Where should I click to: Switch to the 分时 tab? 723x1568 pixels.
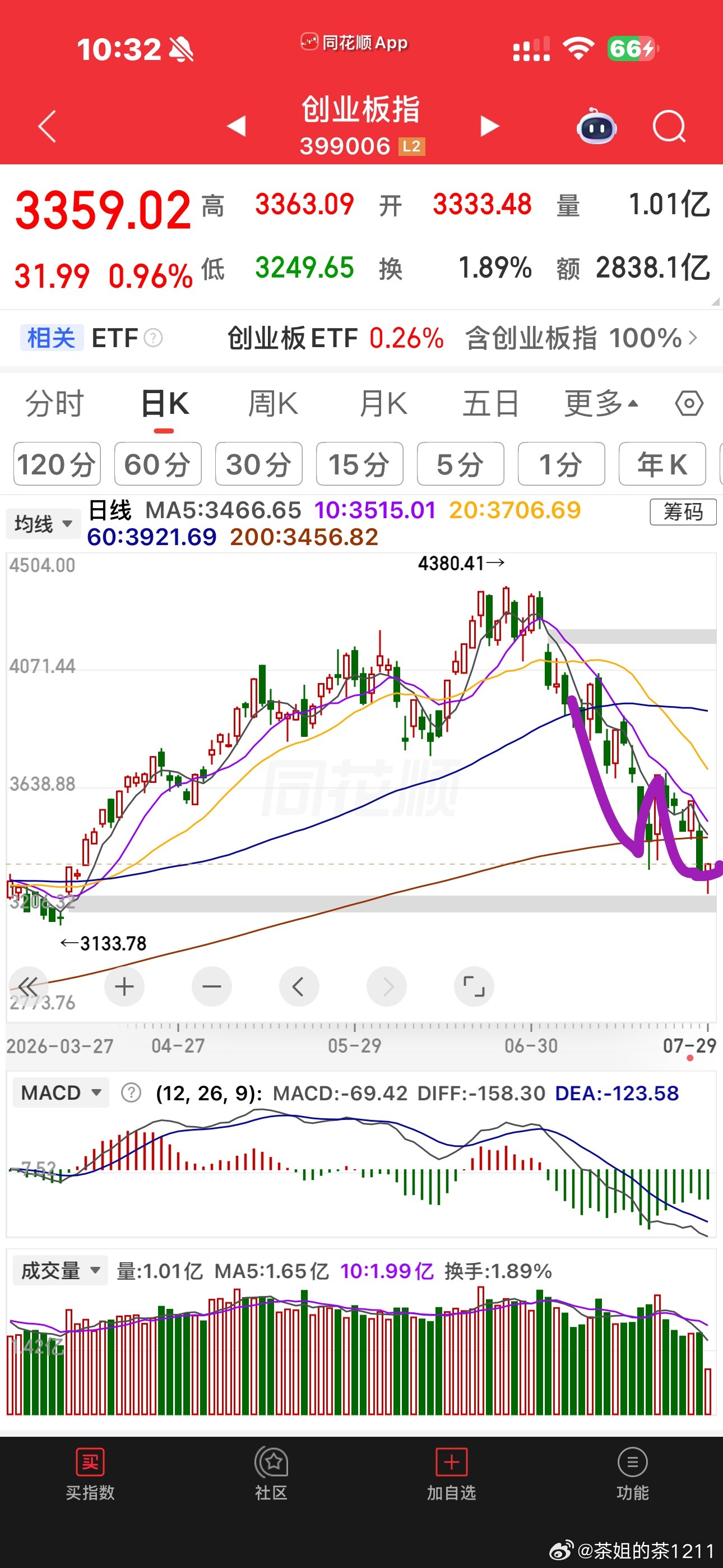coord(54,404)
